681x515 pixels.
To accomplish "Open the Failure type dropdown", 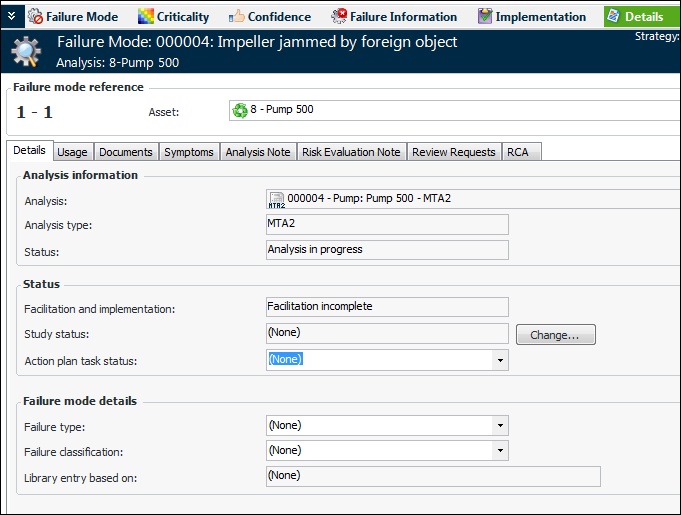I will pyautogui.click(x=500, y=425).
